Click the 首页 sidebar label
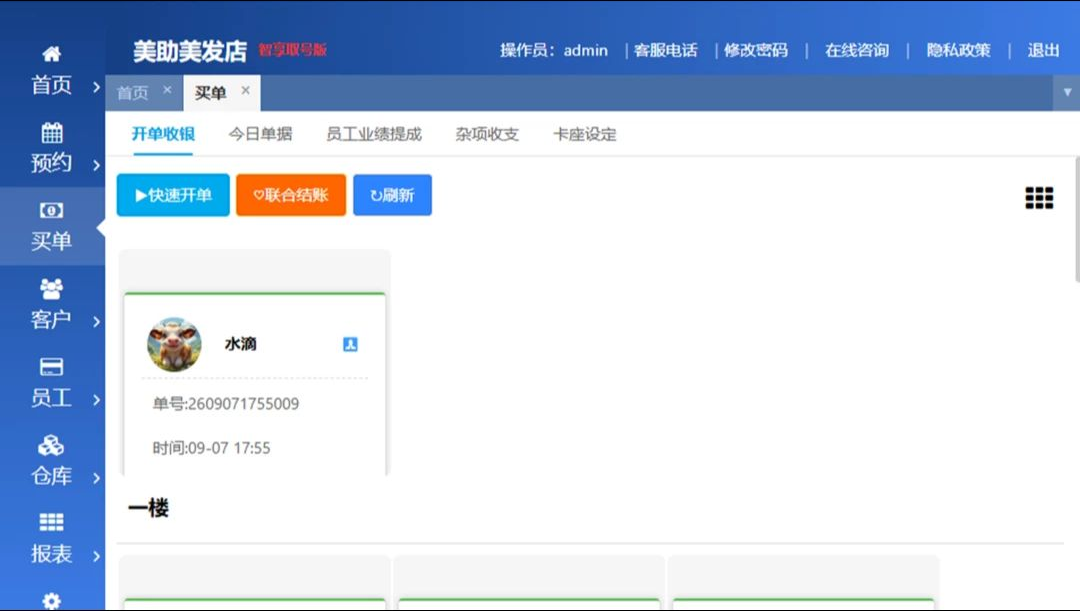 point(52,85)
